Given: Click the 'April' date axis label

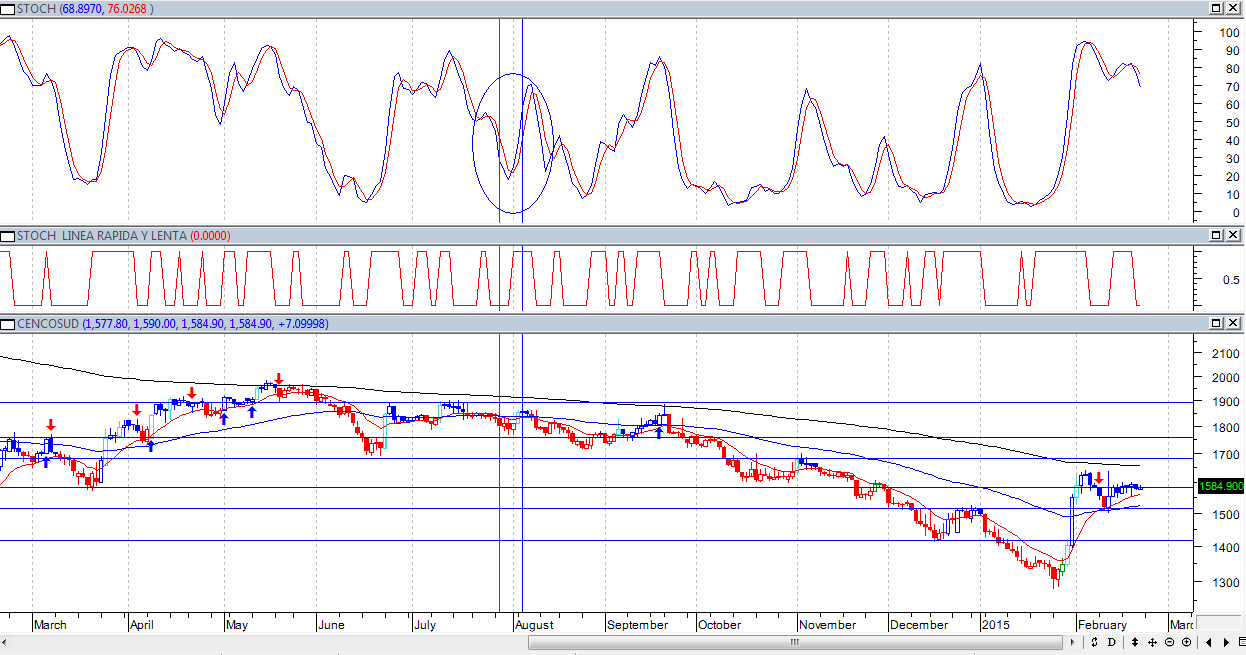Looking at the screenshot, I should click(x=142, y=625).
